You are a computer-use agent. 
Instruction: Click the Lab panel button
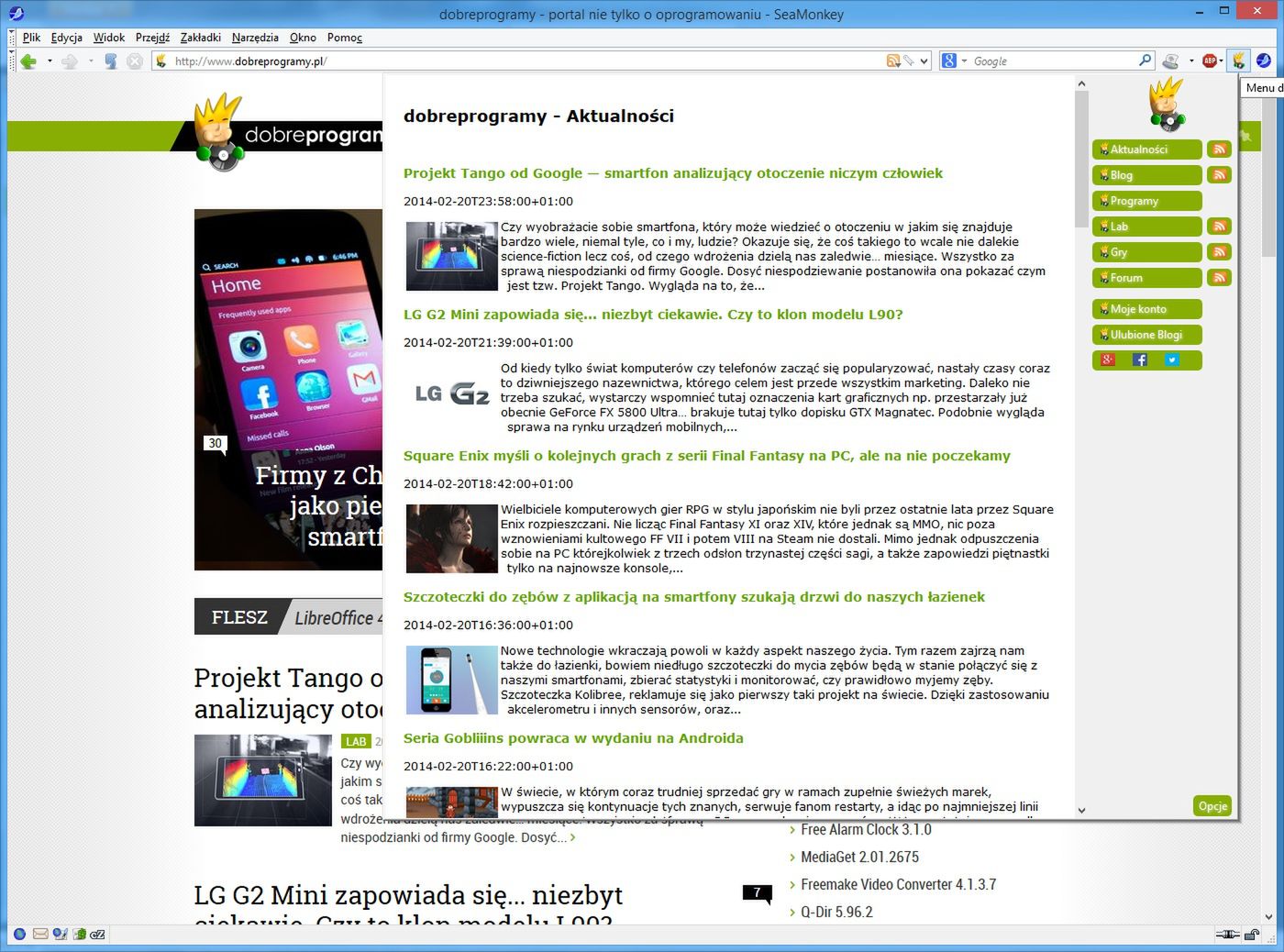point(1147,227)
